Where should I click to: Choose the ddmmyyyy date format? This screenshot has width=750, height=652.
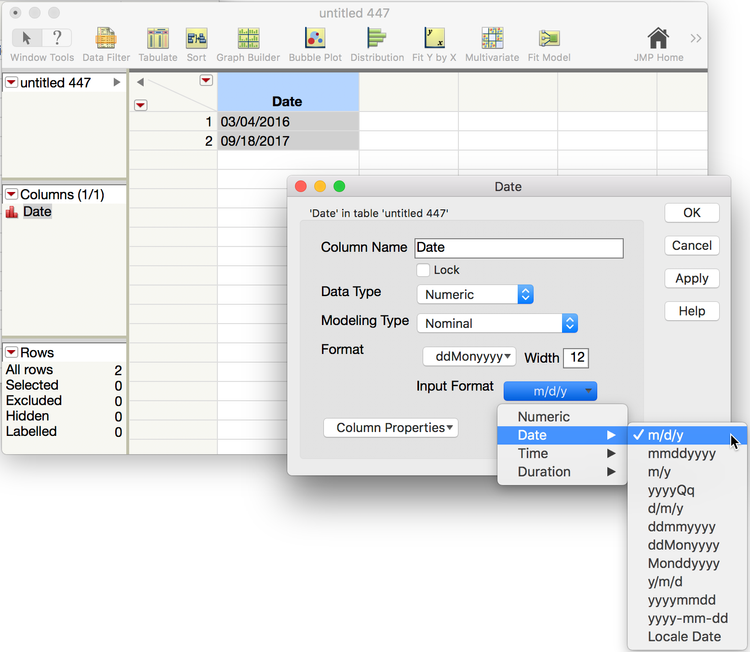pos(687,527)
